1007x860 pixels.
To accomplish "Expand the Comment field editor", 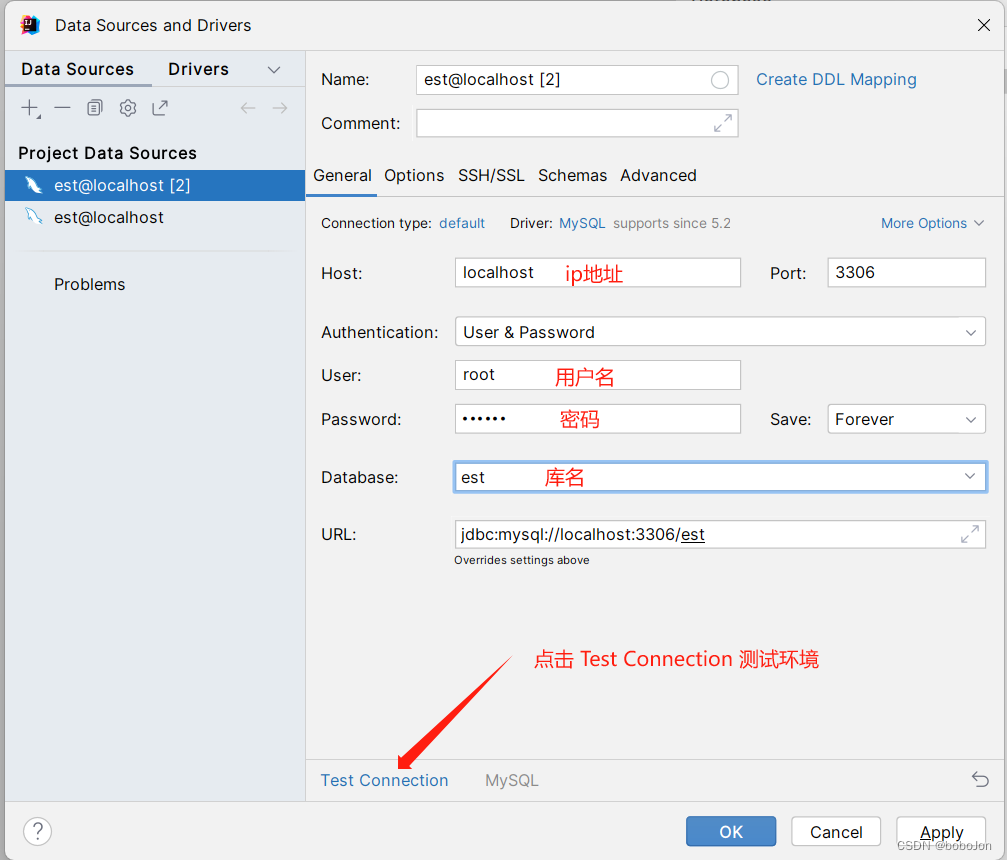I will click(723, 123).
